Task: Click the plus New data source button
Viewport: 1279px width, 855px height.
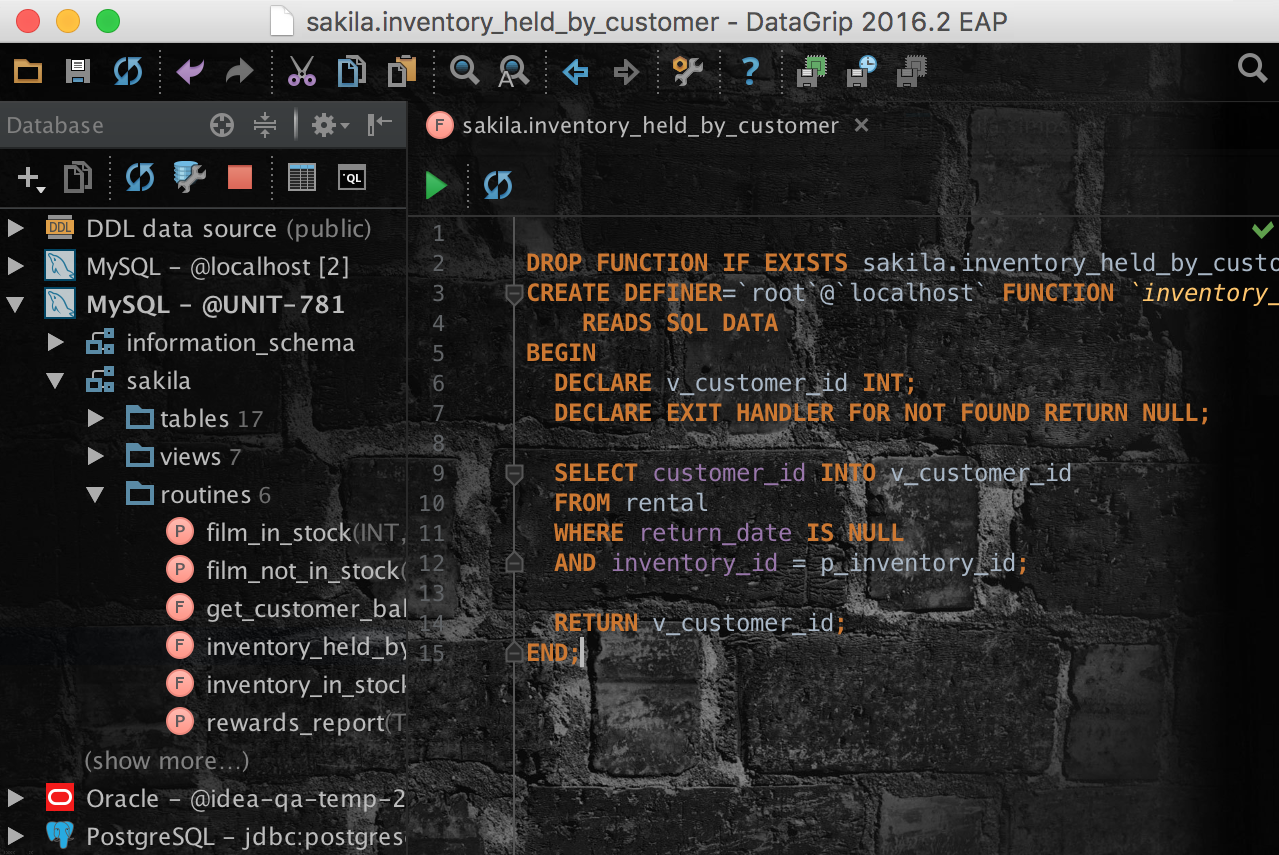Action: click(31, 178)
